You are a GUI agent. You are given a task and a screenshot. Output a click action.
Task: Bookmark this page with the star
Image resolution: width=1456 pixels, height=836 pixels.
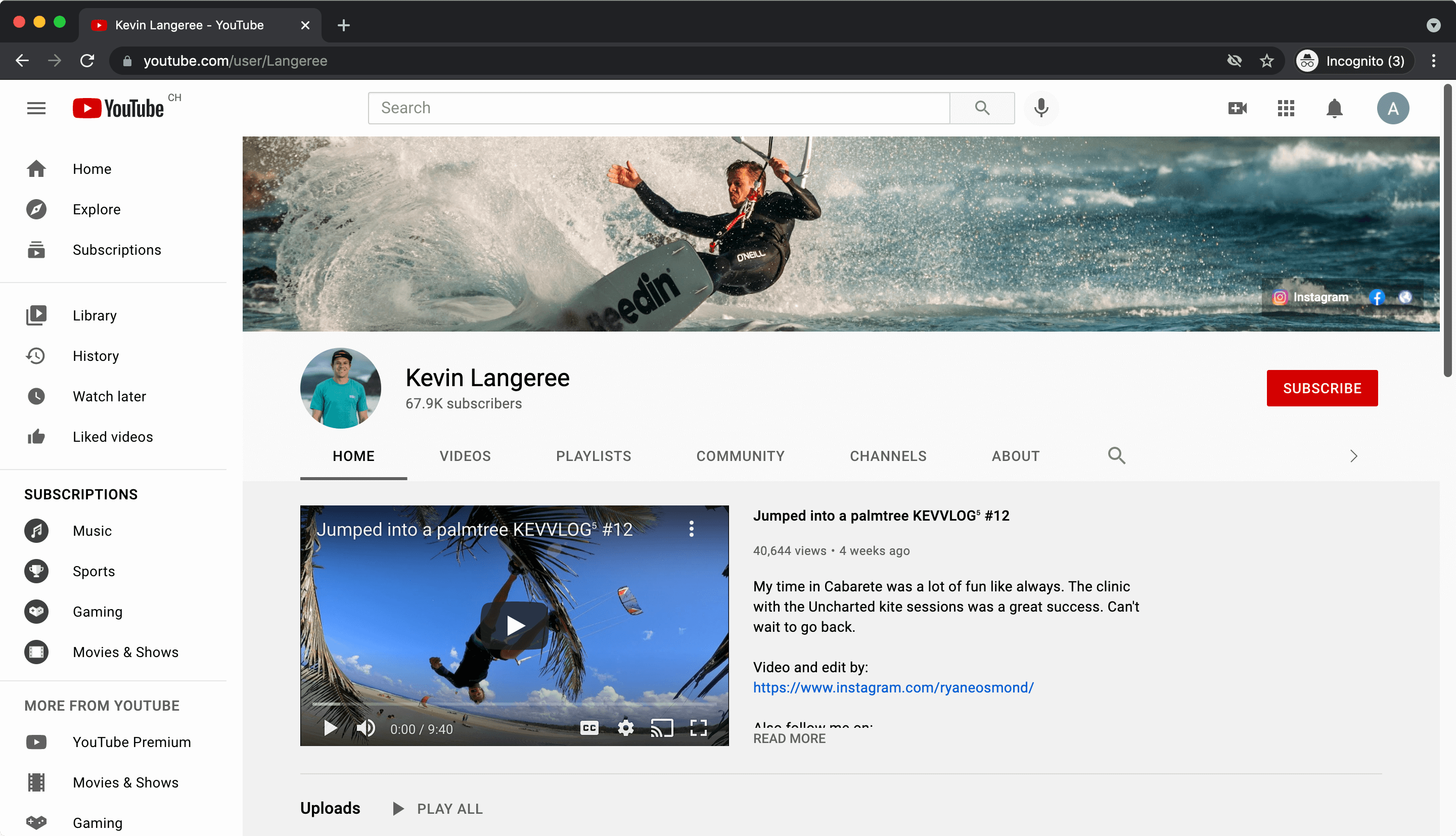click(1266, 61)
